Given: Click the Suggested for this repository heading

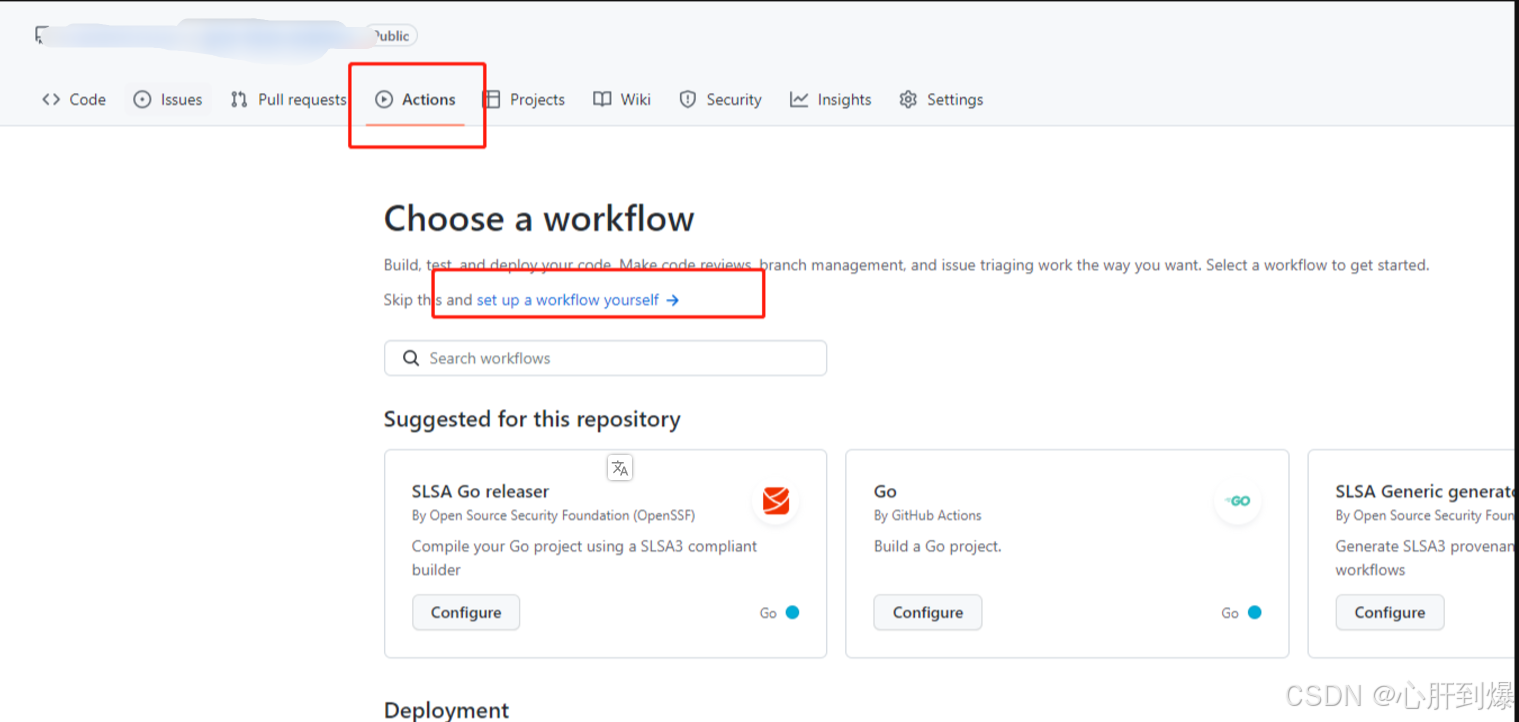Looking at the screenshot, I should coord(532,419).
